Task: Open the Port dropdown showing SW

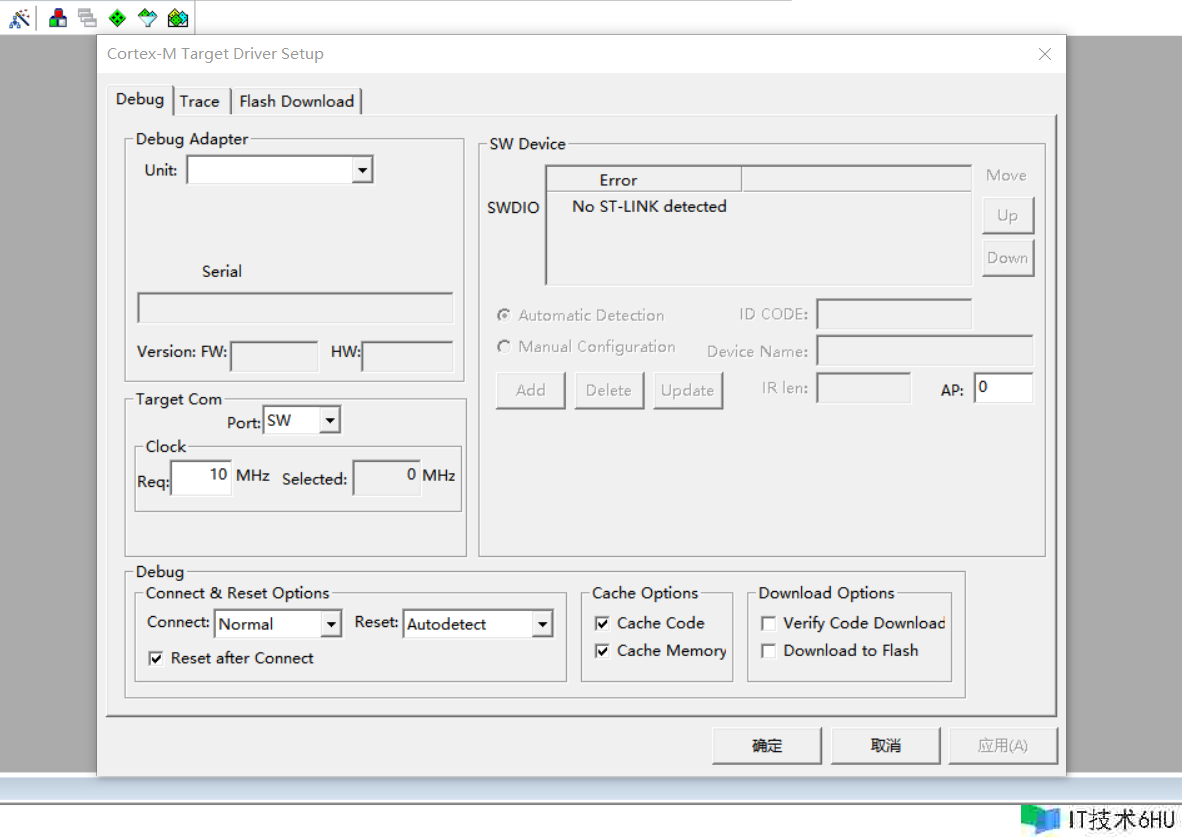Action: (x=329, y=421)
